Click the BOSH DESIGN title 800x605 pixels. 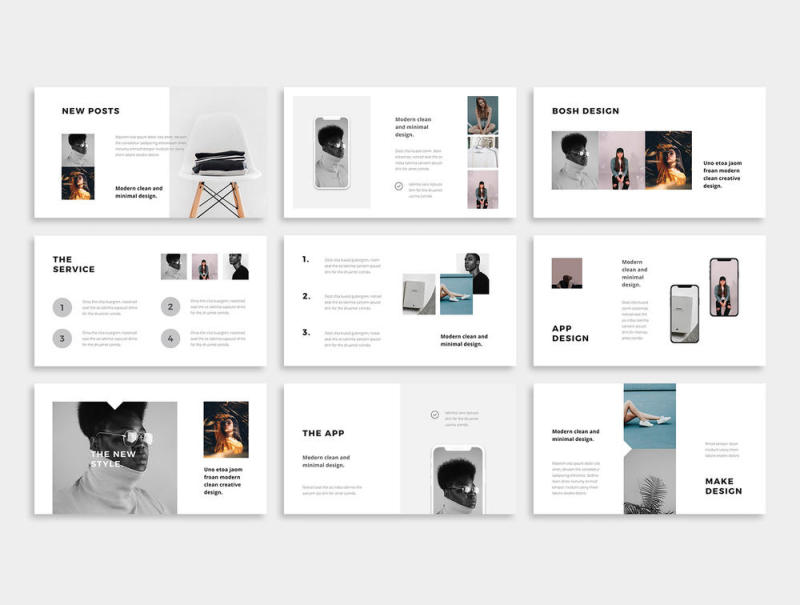click(x=585, y=111)
